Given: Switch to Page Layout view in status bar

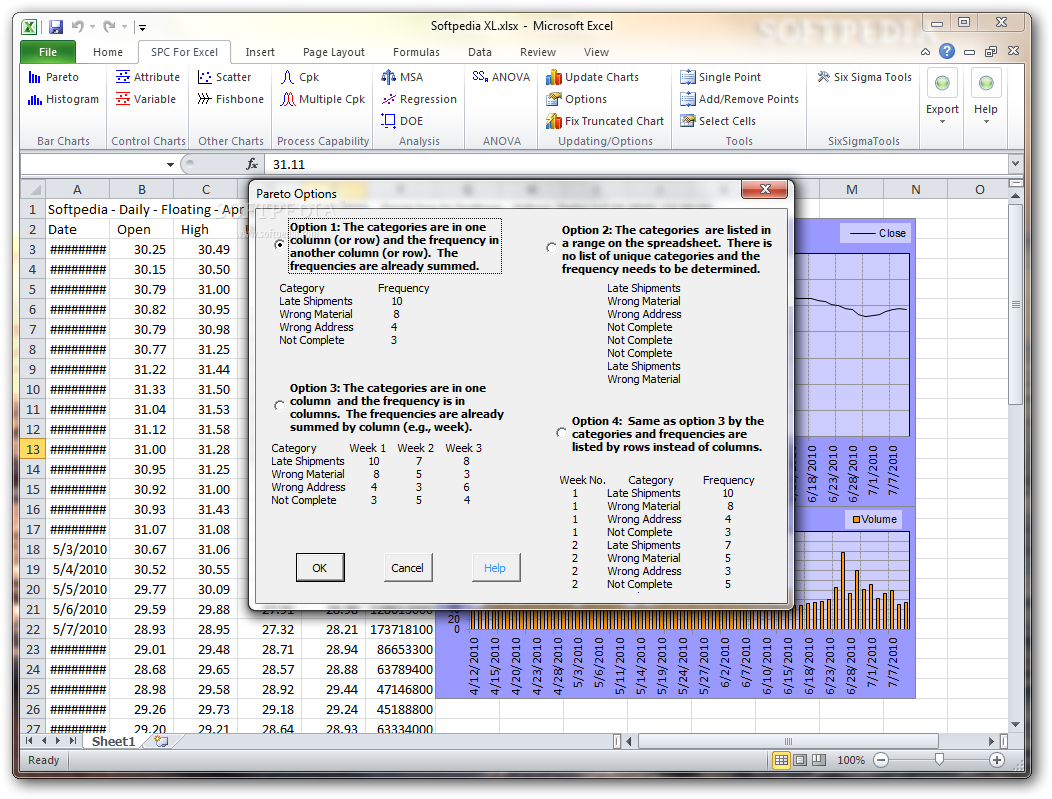Looking at the screenshot, I should click(x=800, y=760).
